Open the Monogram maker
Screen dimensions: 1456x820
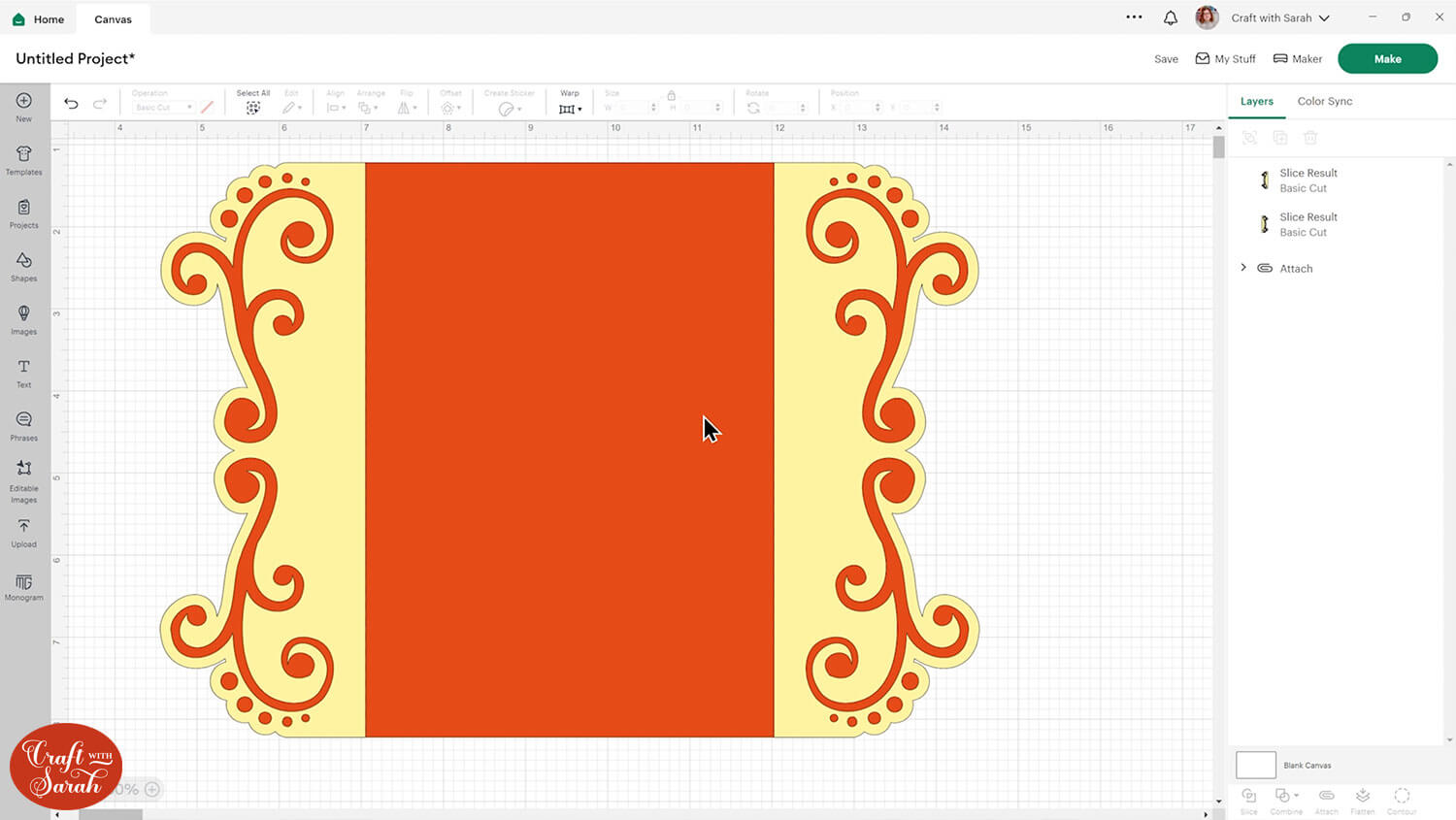(23, 586)
